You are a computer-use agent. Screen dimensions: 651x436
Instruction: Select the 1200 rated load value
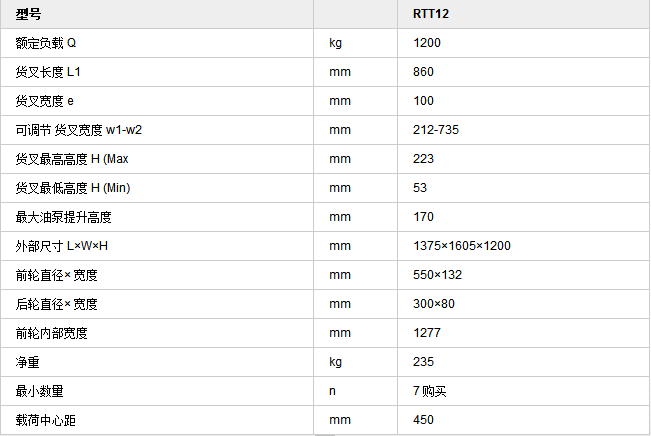427,43
